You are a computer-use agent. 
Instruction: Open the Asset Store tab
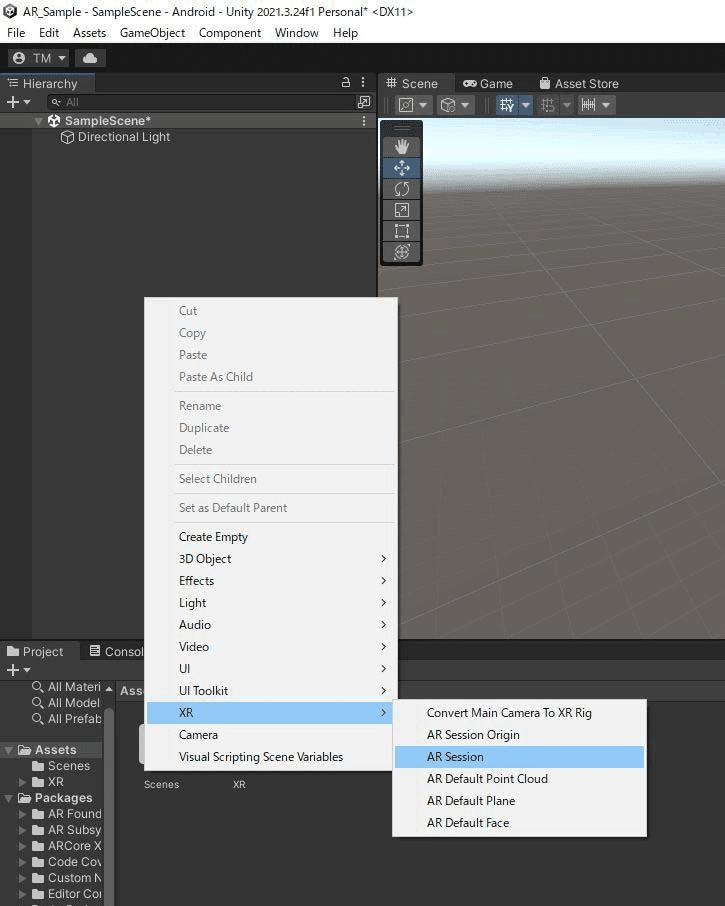tap(578, 83)
